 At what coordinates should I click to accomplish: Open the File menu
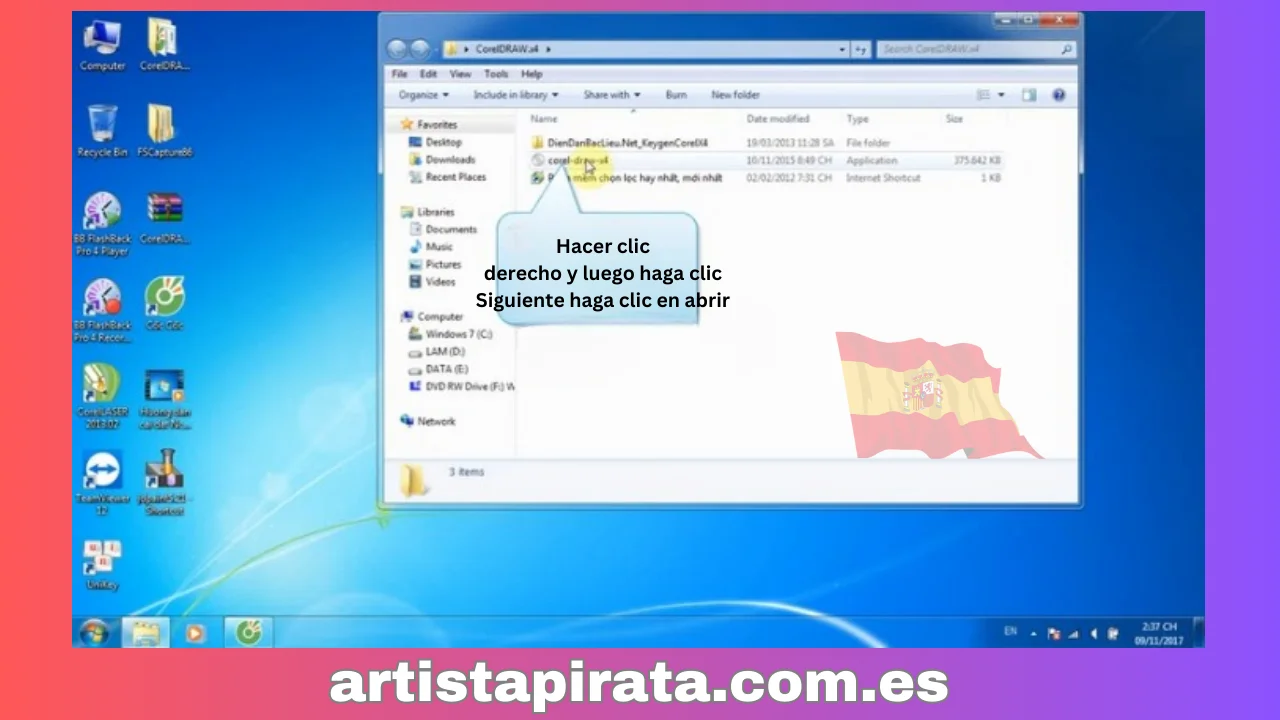click(x=399, y=74)
